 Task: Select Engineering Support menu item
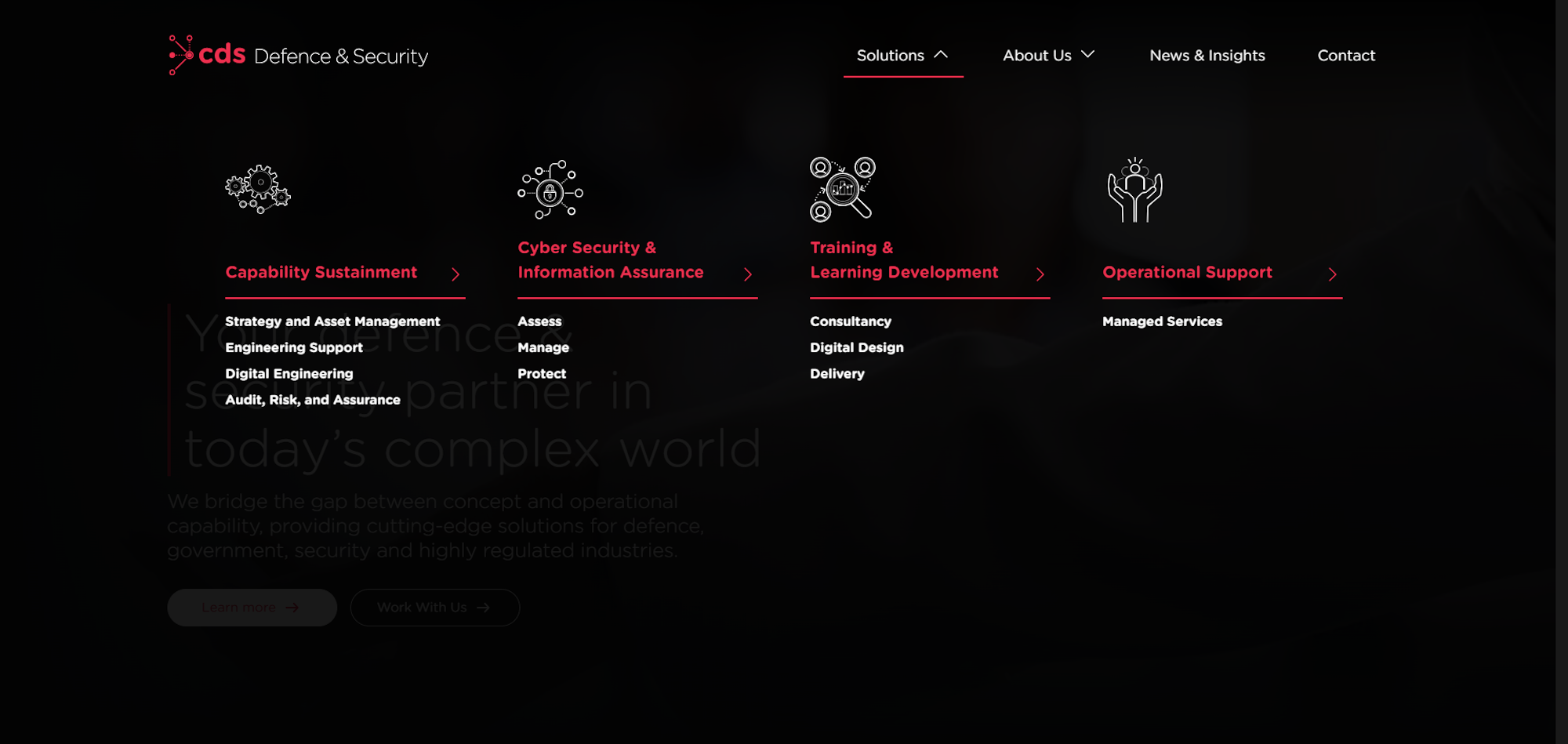tap(294, 347)
